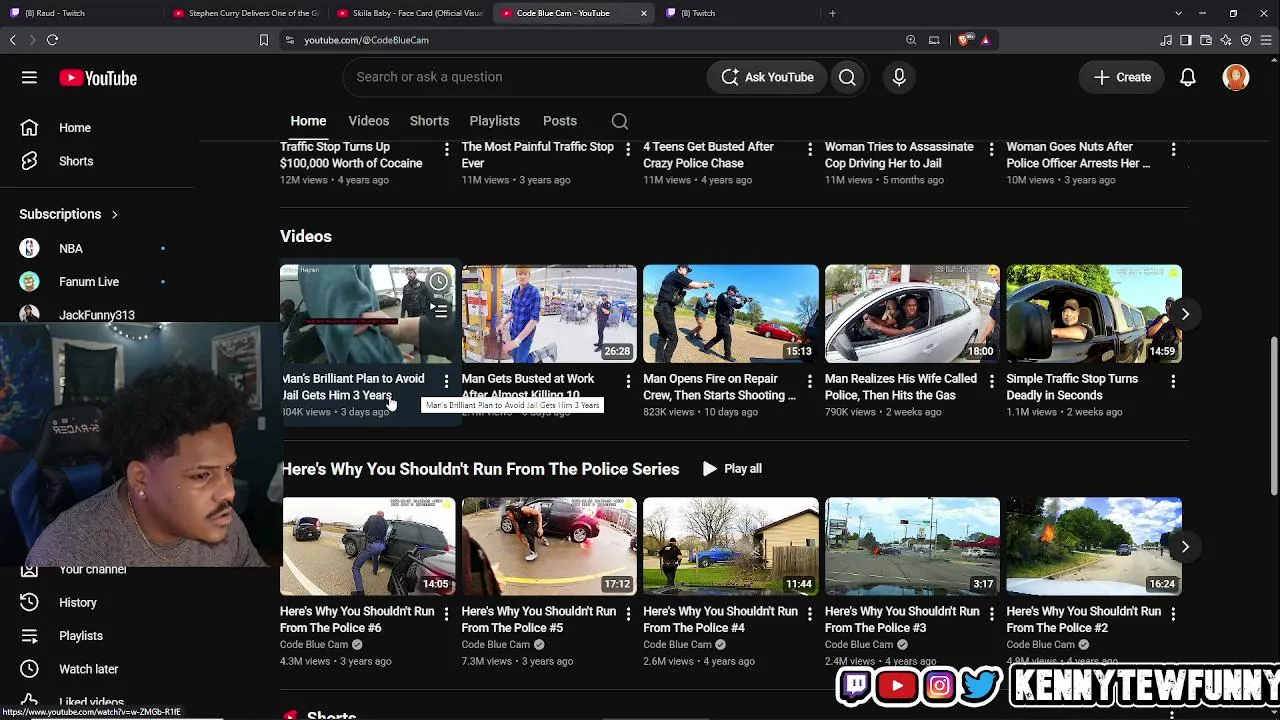Image resolution: width=1280 pixels, height=720 pixels.
Task: Toggle the browser sidebar panel icon
Action: [x=1186, y=40]
